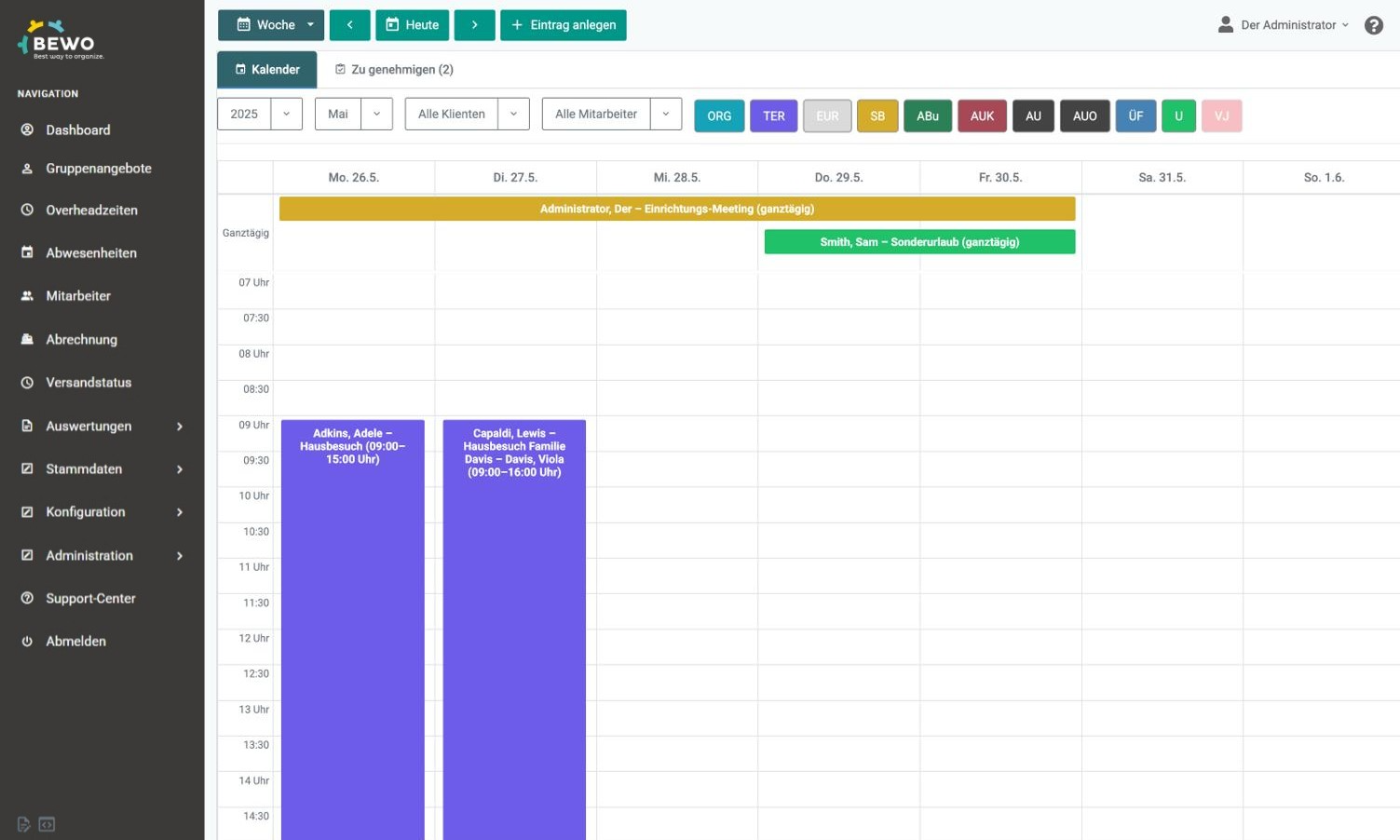Click the BEWO logo

click(61, 39)
